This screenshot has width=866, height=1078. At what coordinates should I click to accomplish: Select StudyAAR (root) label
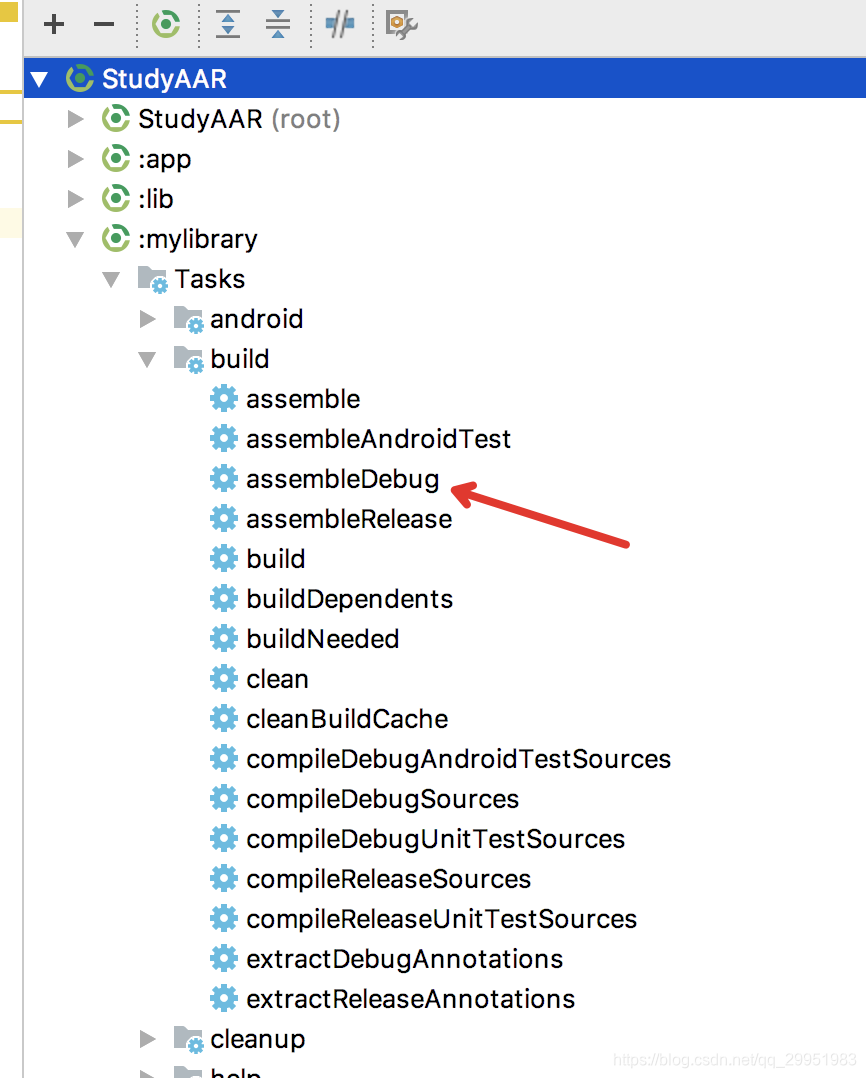(x=239, y=119)
